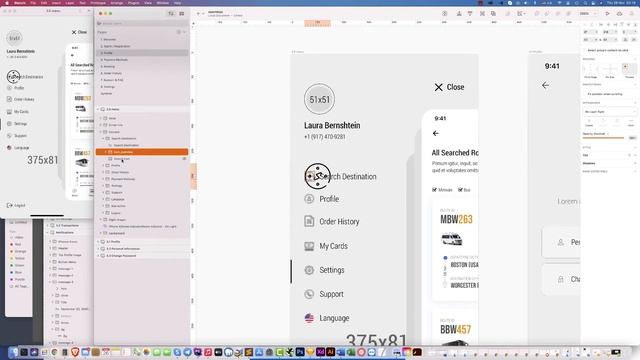The image size is (640, 360).
Task: Expand the 2.2 Personal Information artboard
Action: tap(98, 249)
